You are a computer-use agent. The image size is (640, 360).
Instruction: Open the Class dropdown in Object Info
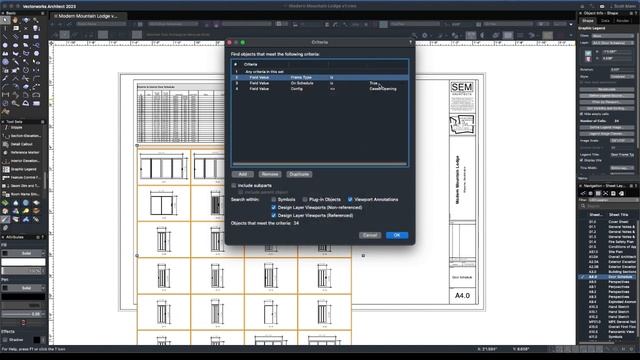click(x=613, y=36)
